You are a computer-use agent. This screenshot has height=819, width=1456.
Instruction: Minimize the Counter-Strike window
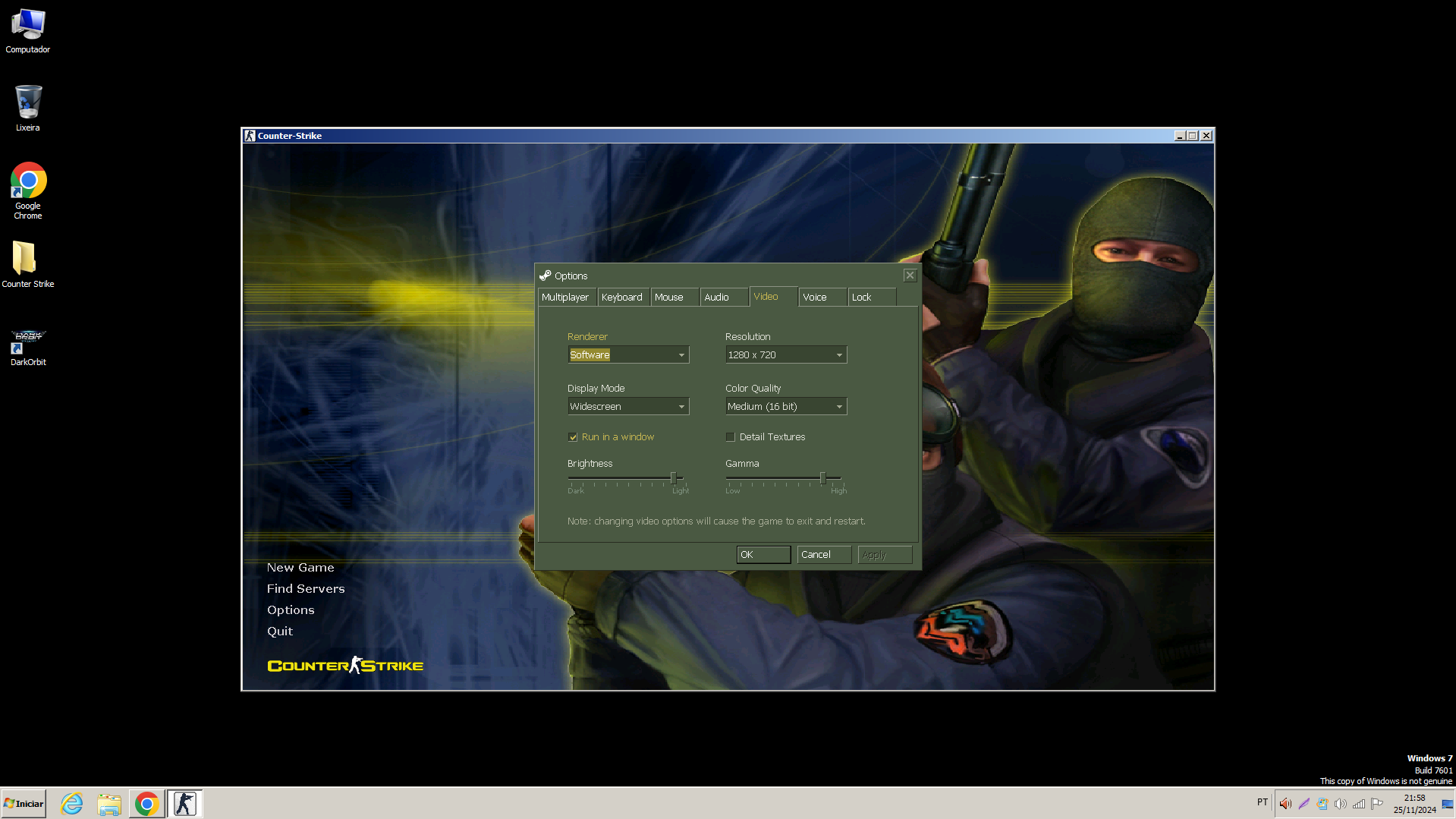tap(1180, 136)
